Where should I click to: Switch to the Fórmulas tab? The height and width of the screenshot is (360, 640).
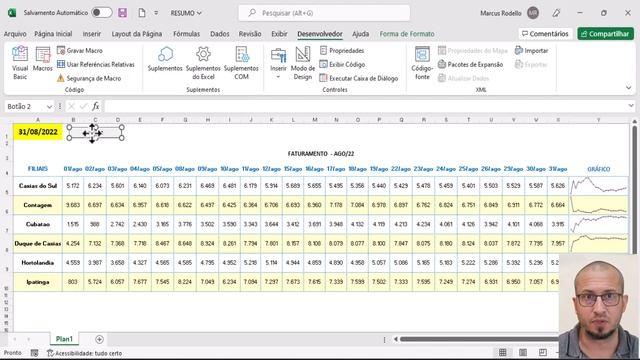[x=187, y=34]
